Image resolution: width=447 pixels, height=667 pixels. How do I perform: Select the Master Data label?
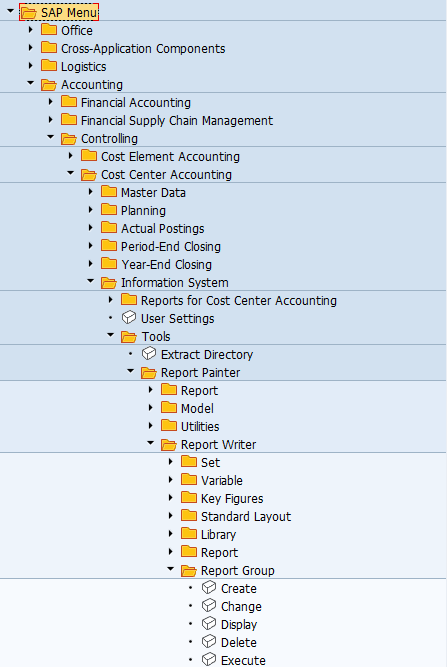(x=153, y=193)
